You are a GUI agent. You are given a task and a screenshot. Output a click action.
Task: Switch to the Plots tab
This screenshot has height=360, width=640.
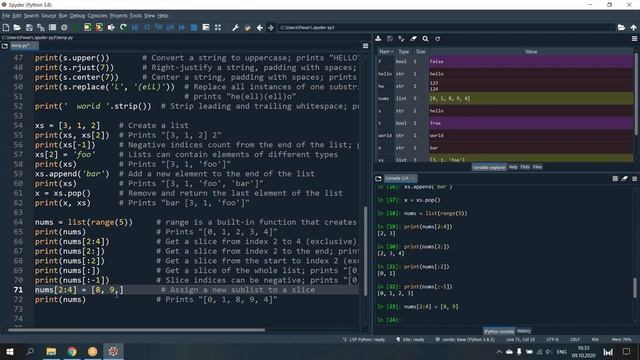[525, 167]
